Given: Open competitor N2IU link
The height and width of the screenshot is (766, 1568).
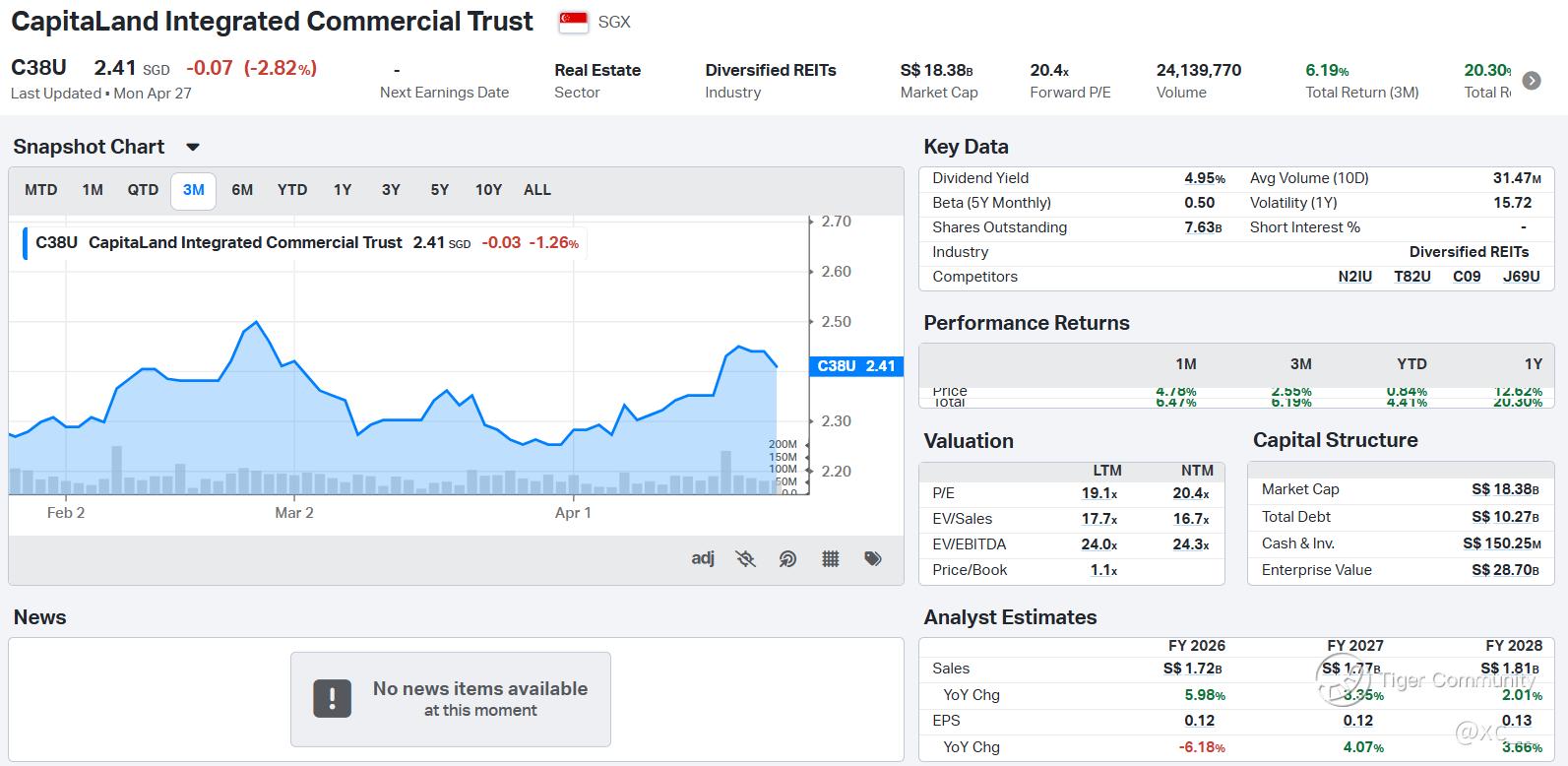Looking at the screenshot, I should pos(1354,277).
